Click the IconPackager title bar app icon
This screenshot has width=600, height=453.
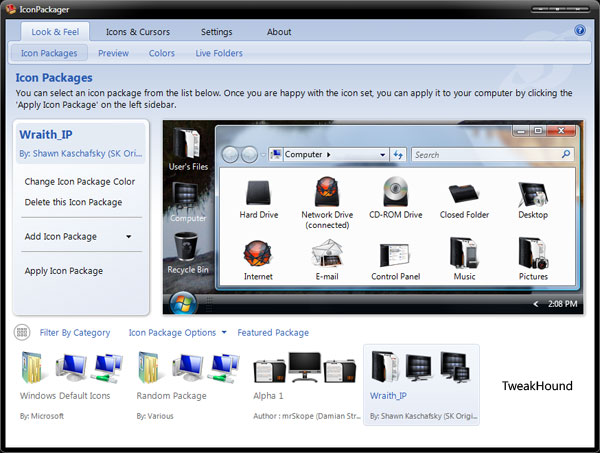tap(11, 9)
